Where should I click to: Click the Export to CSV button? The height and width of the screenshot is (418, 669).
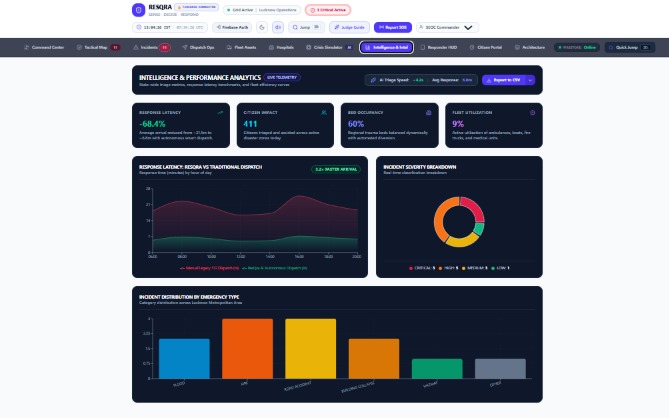504,80
